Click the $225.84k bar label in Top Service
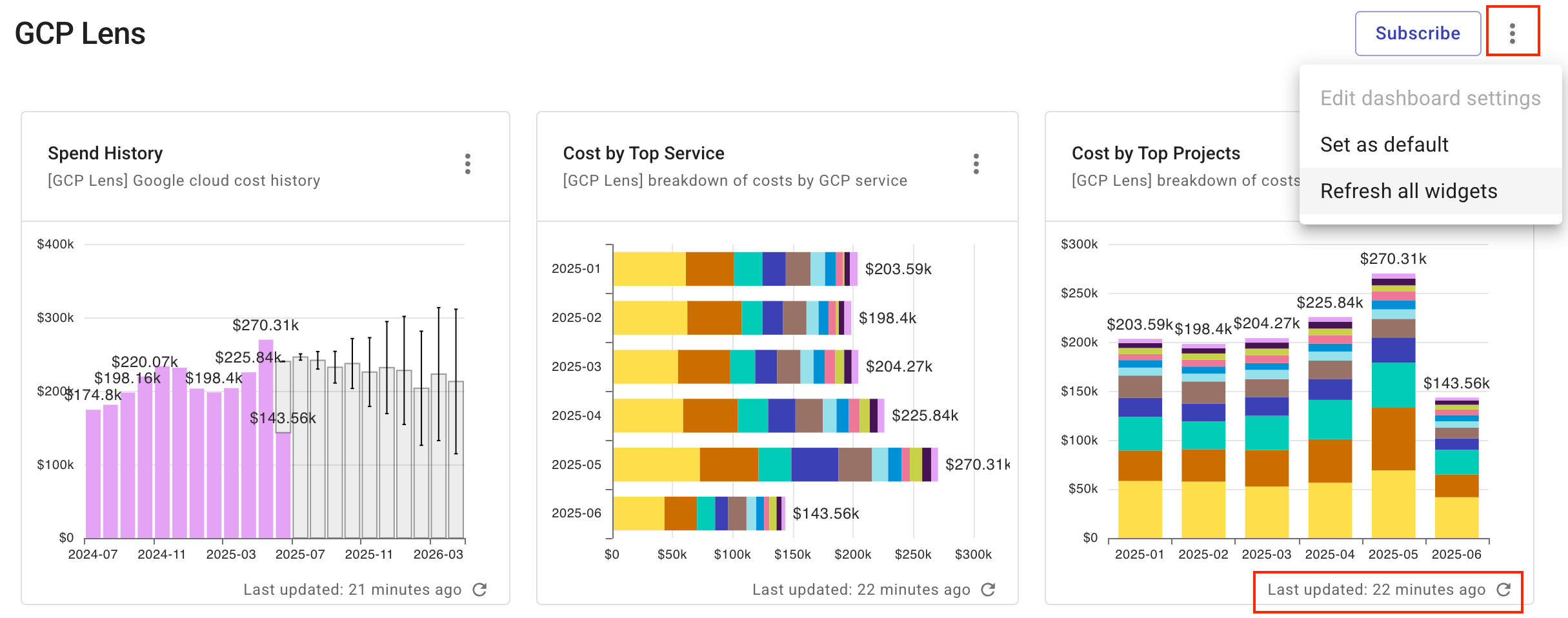 (x=925, y=415)
